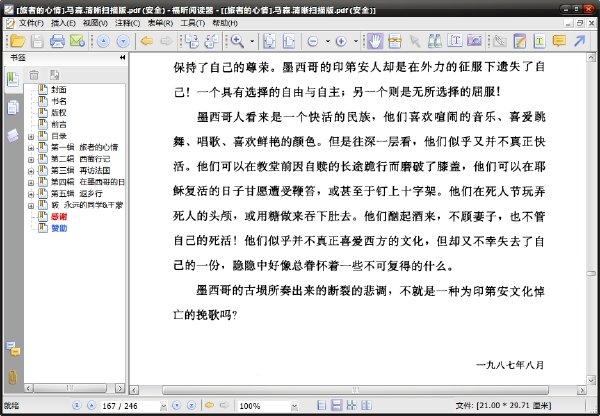
Task: Open the 100% zoom level dropdown
Action: tap(294, 406)
